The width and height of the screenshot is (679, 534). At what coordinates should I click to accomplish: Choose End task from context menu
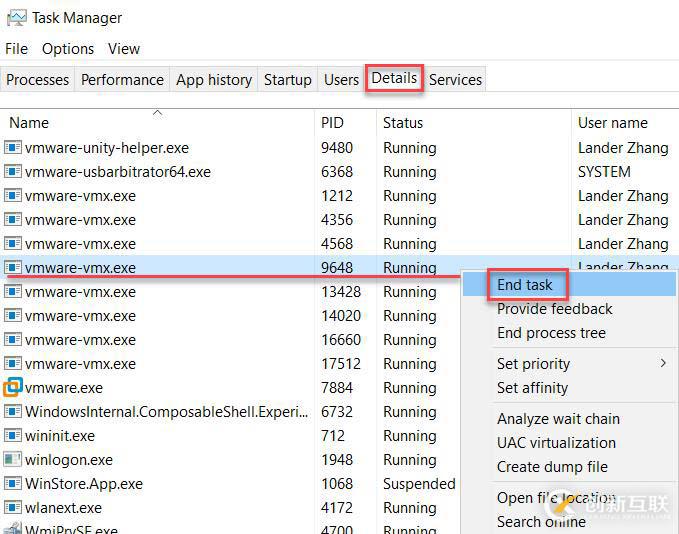tap(569, 285)
